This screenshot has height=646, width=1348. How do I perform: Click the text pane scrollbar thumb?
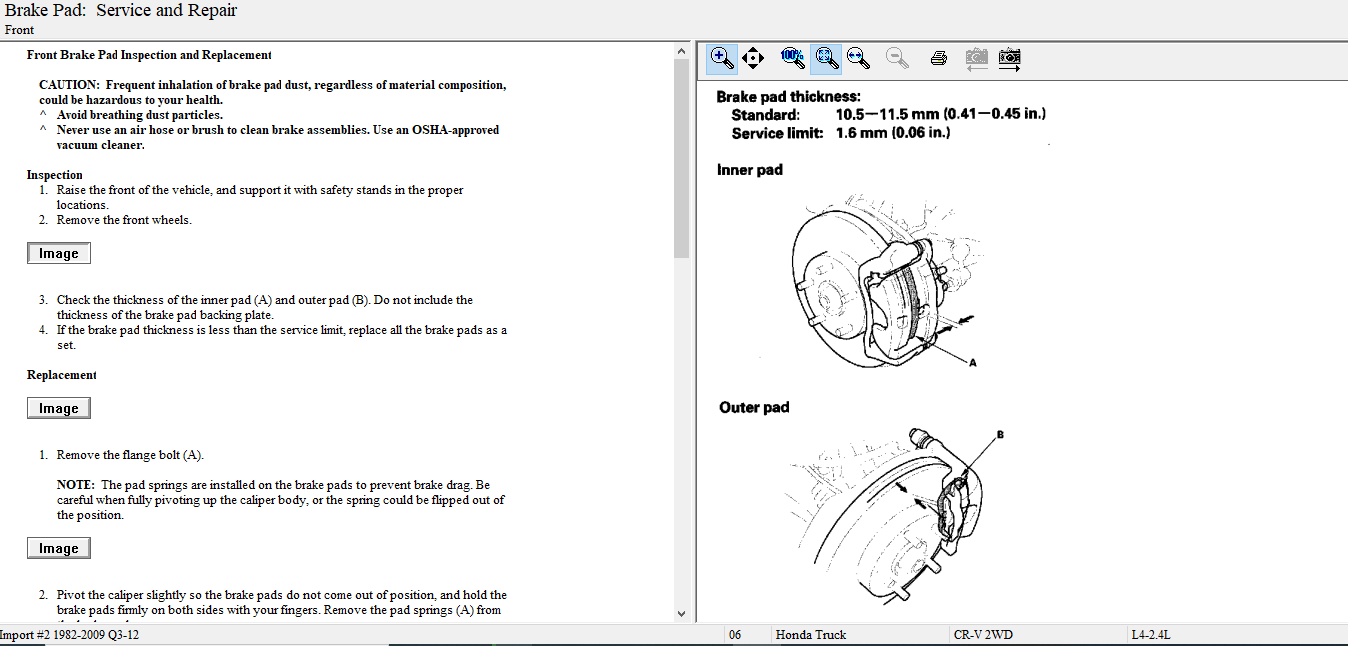[x=682, y=150]
